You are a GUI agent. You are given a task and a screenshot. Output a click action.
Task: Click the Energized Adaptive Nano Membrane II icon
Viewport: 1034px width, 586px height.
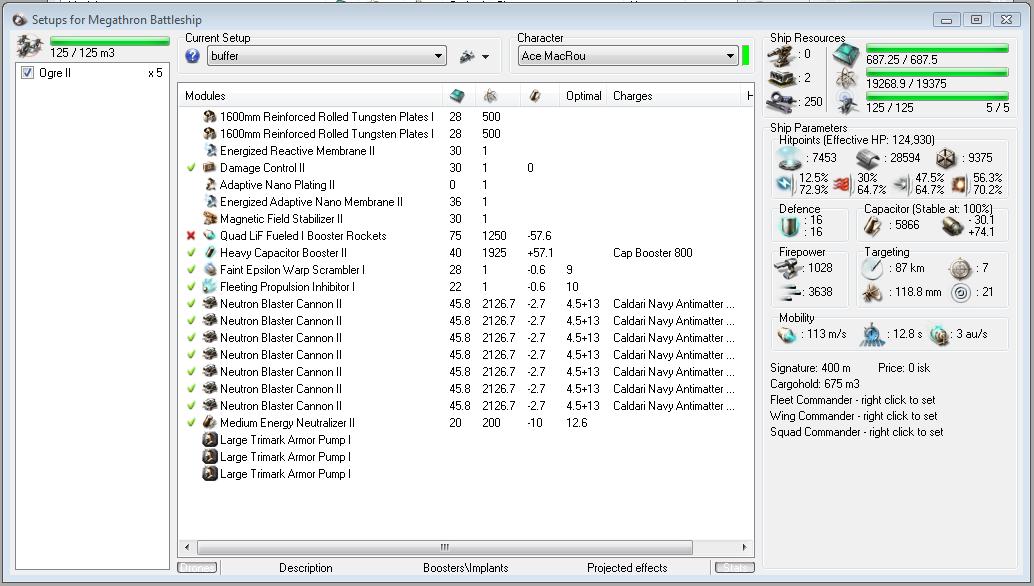pyautogui.click(x=210, y=202)
